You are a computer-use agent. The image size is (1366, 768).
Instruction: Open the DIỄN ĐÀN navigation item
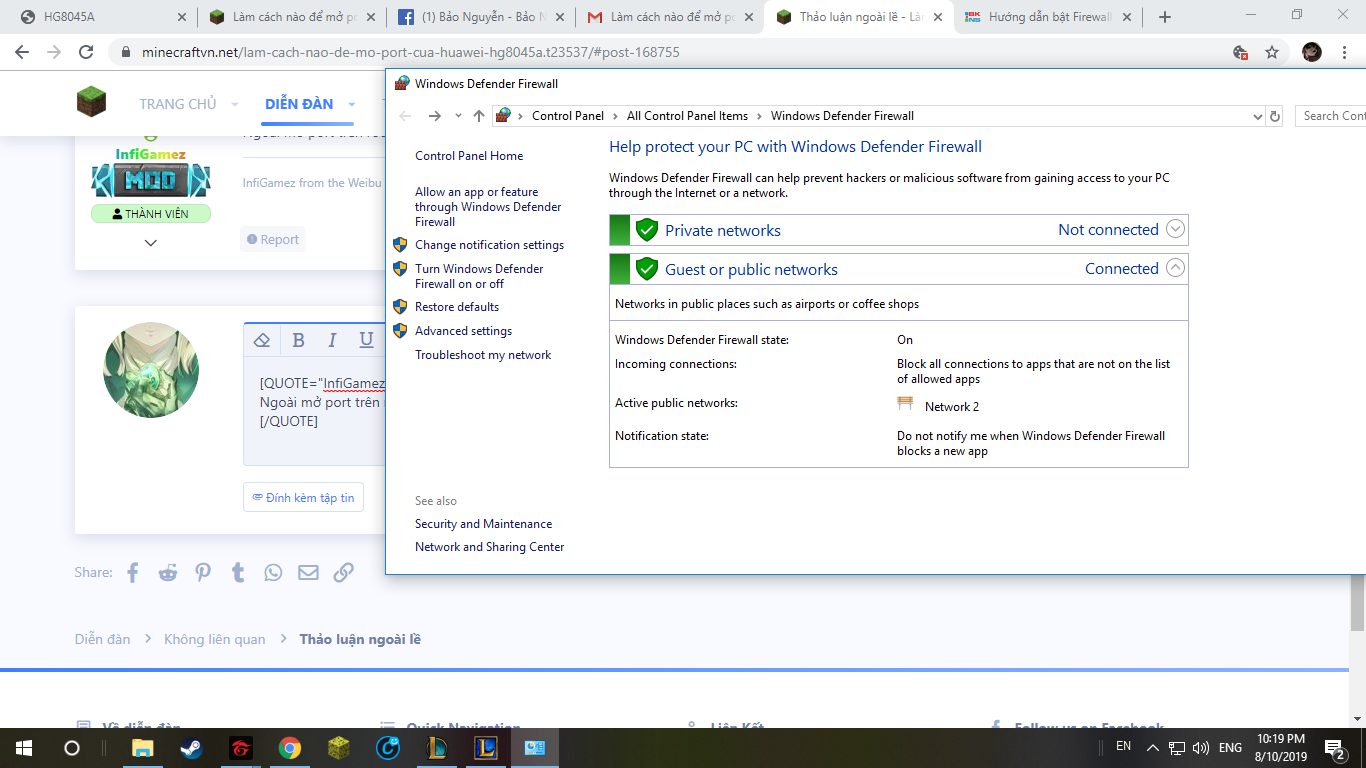click(299, 104)
